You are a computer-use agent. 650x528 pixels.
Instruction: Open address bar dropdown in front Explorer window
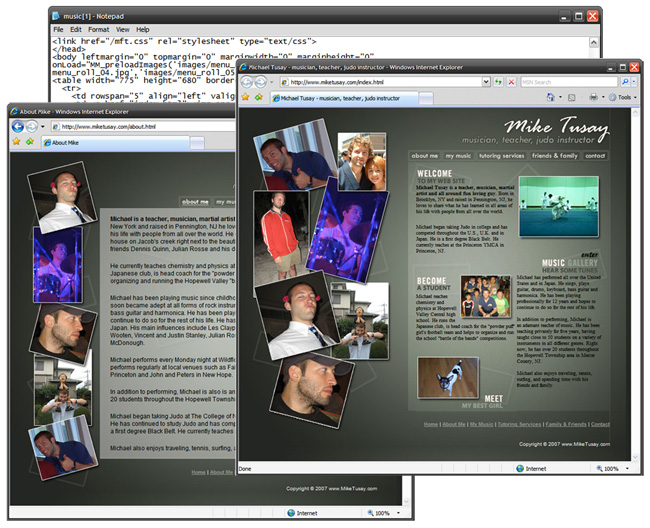click(x=486, y=82)
